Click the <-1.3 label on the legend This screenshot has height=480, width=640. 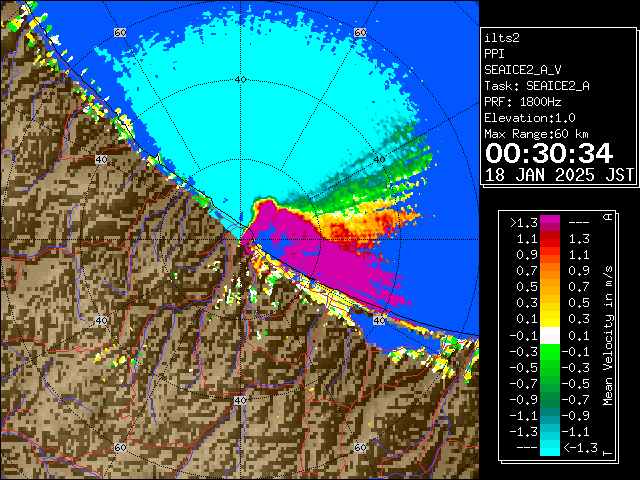[x=580, y=447]
